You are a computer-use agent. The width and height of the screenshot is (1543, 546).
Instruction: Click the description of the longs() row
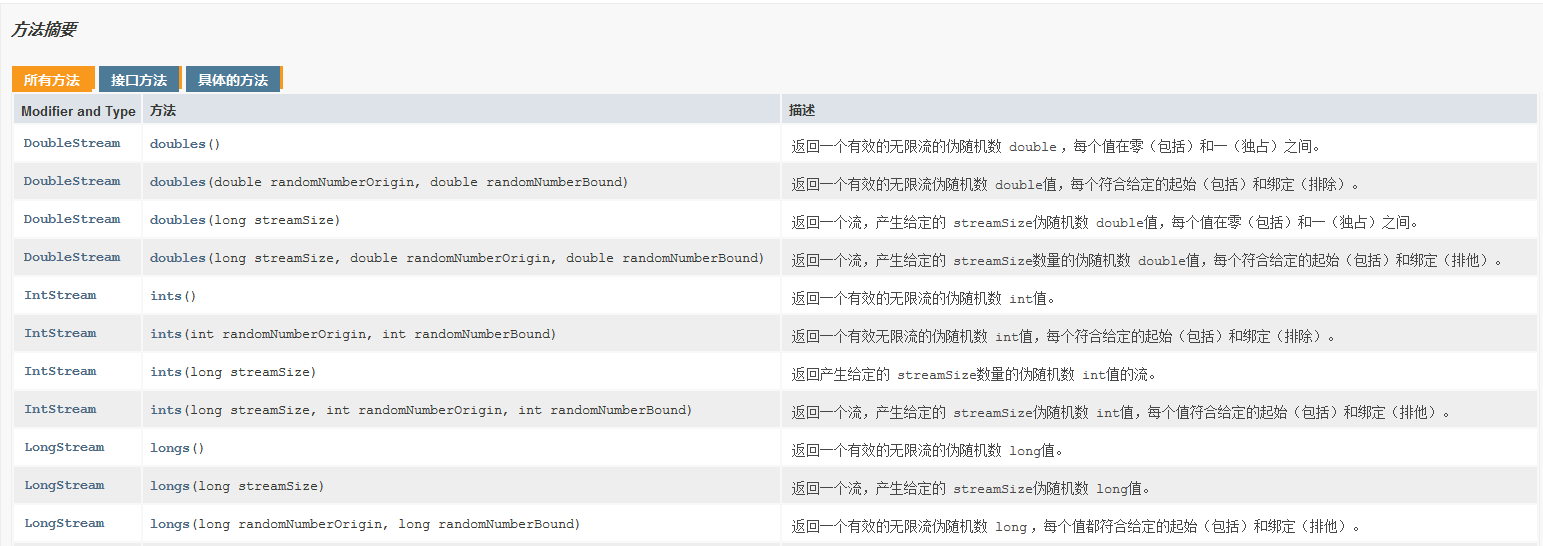click(928, 450)
